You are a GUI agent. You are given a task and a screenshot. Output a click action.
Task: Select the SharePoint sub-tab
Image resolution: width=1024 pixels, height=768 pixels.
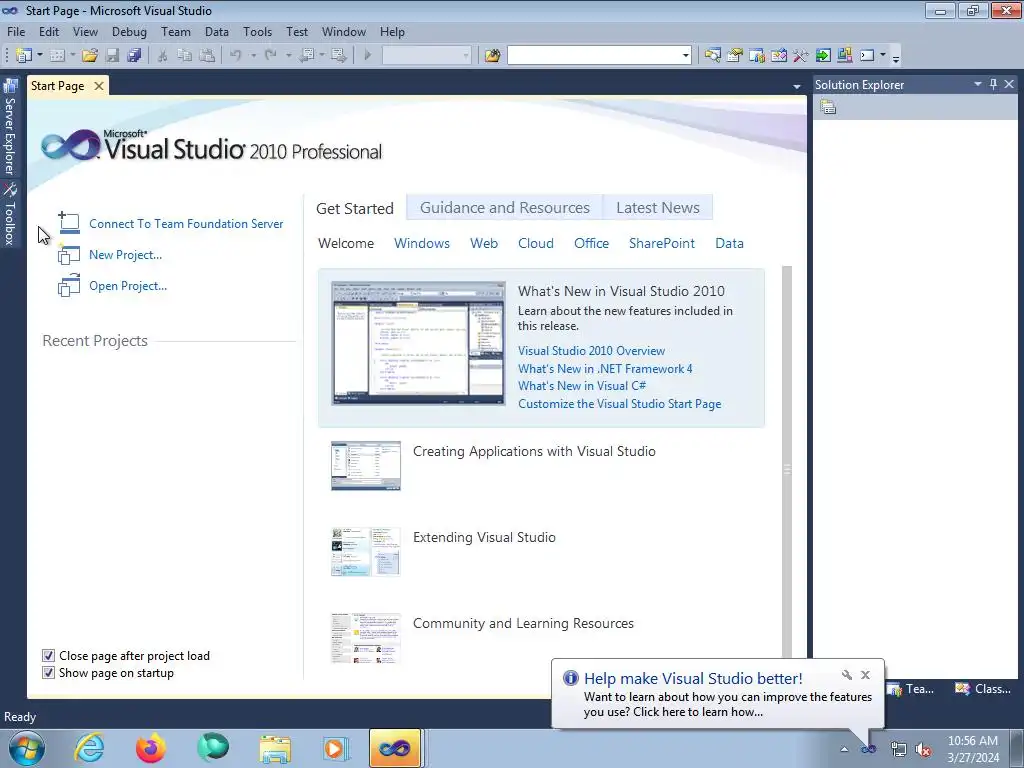[662, 243]
